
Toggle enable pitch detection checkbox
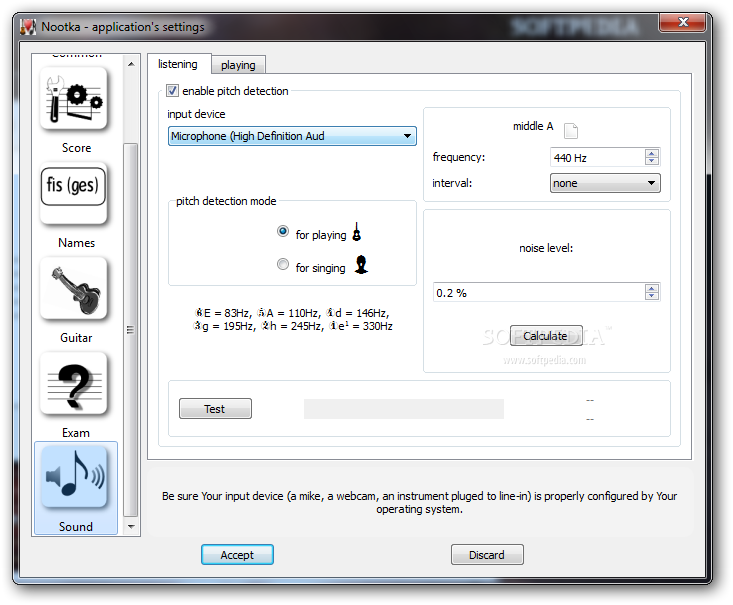point(172,91)
